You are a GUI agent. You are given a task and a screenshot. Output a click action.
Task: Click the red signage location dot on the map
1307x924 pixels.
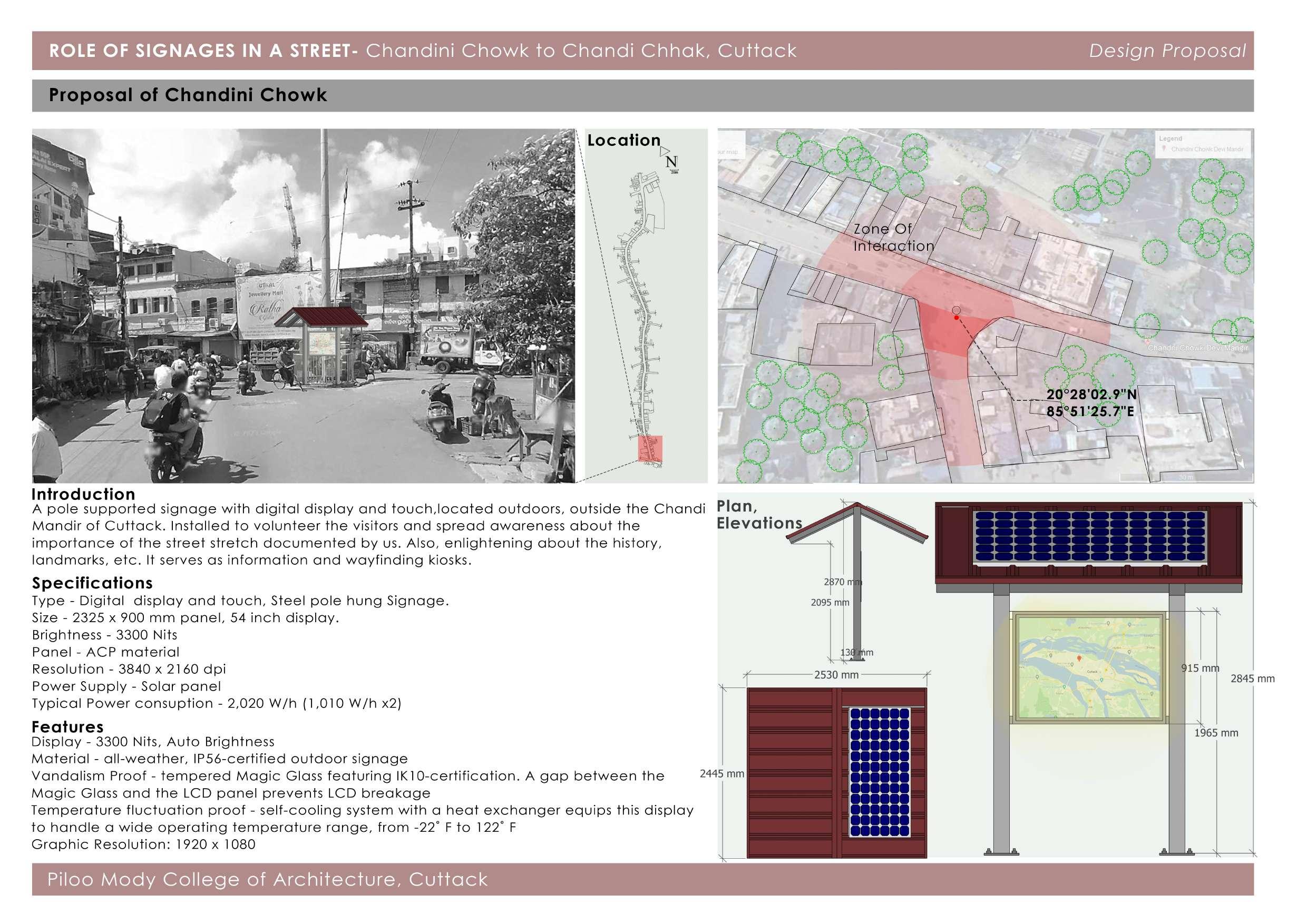pyautogui.click(x=957, y=318)
